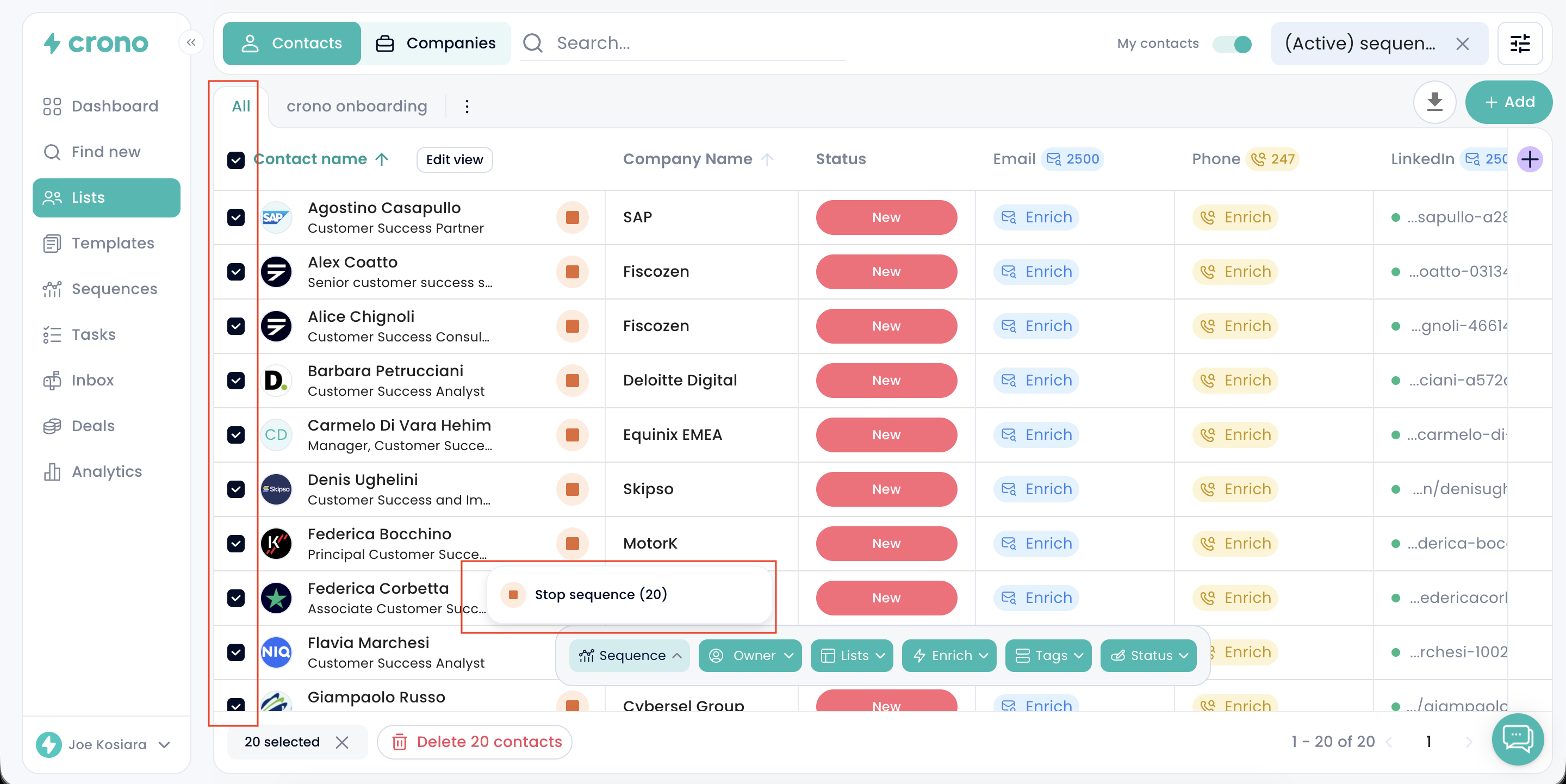
Task: Click the download contacts icon
Action: click(x=1434, y=102)
